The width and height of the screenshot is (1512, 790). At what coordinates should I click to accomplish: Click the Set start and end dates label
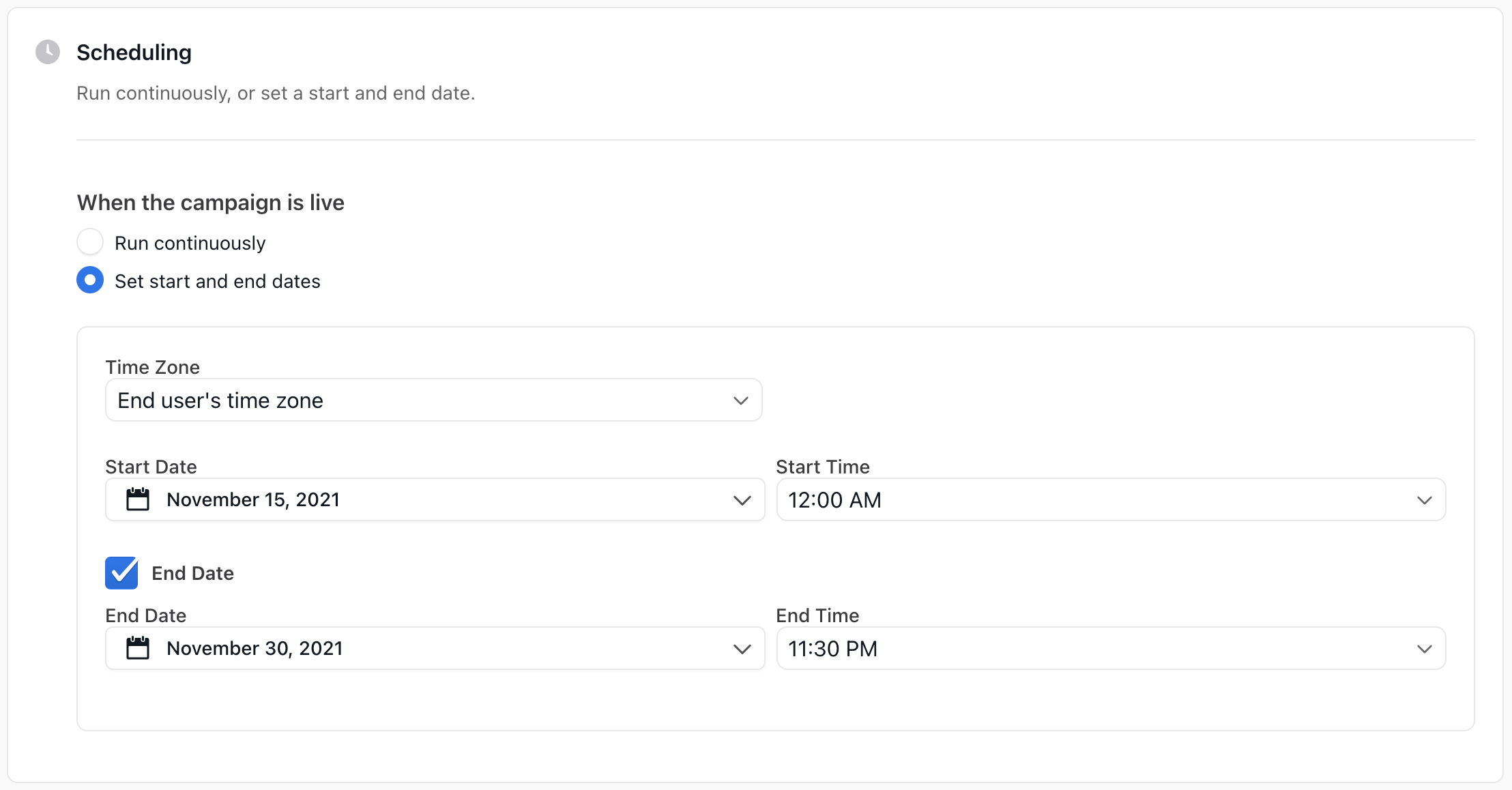point(217,282)
